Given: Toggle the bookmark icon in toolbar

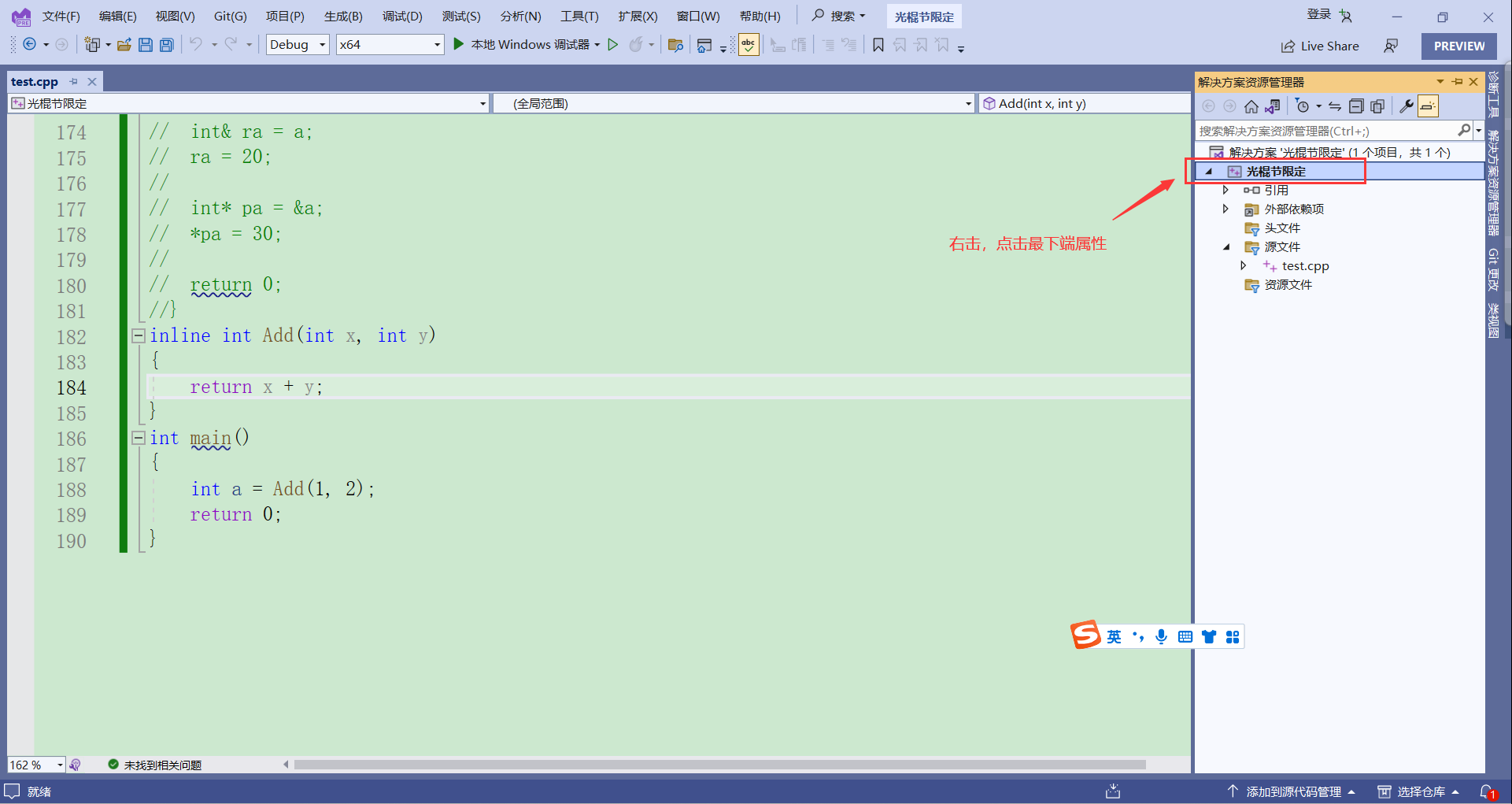Looking at the screenshot, I should click(x=878, y=45).
